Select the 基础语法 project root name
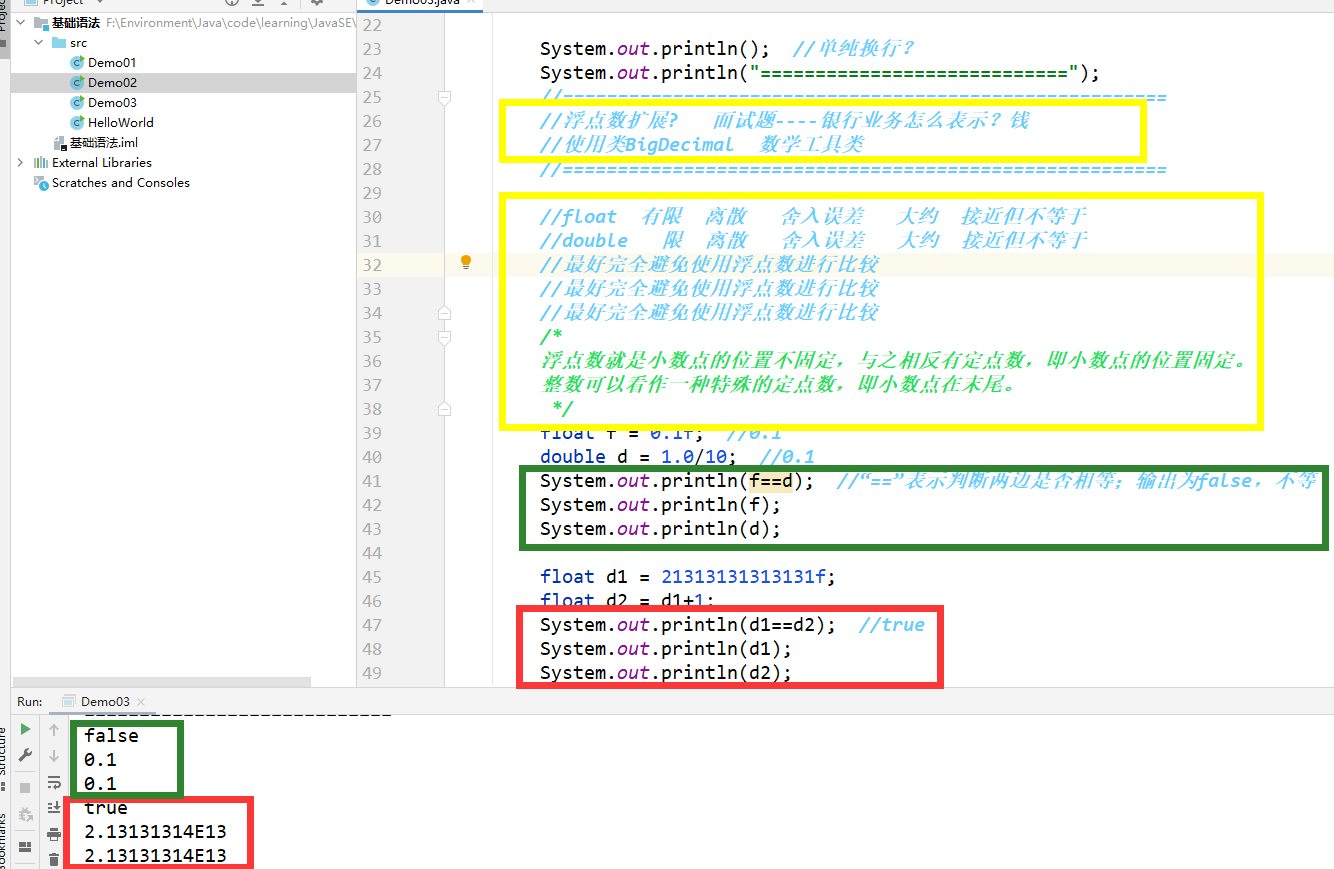The width and height of the screenshot is (1334, 869). [76, 22]
